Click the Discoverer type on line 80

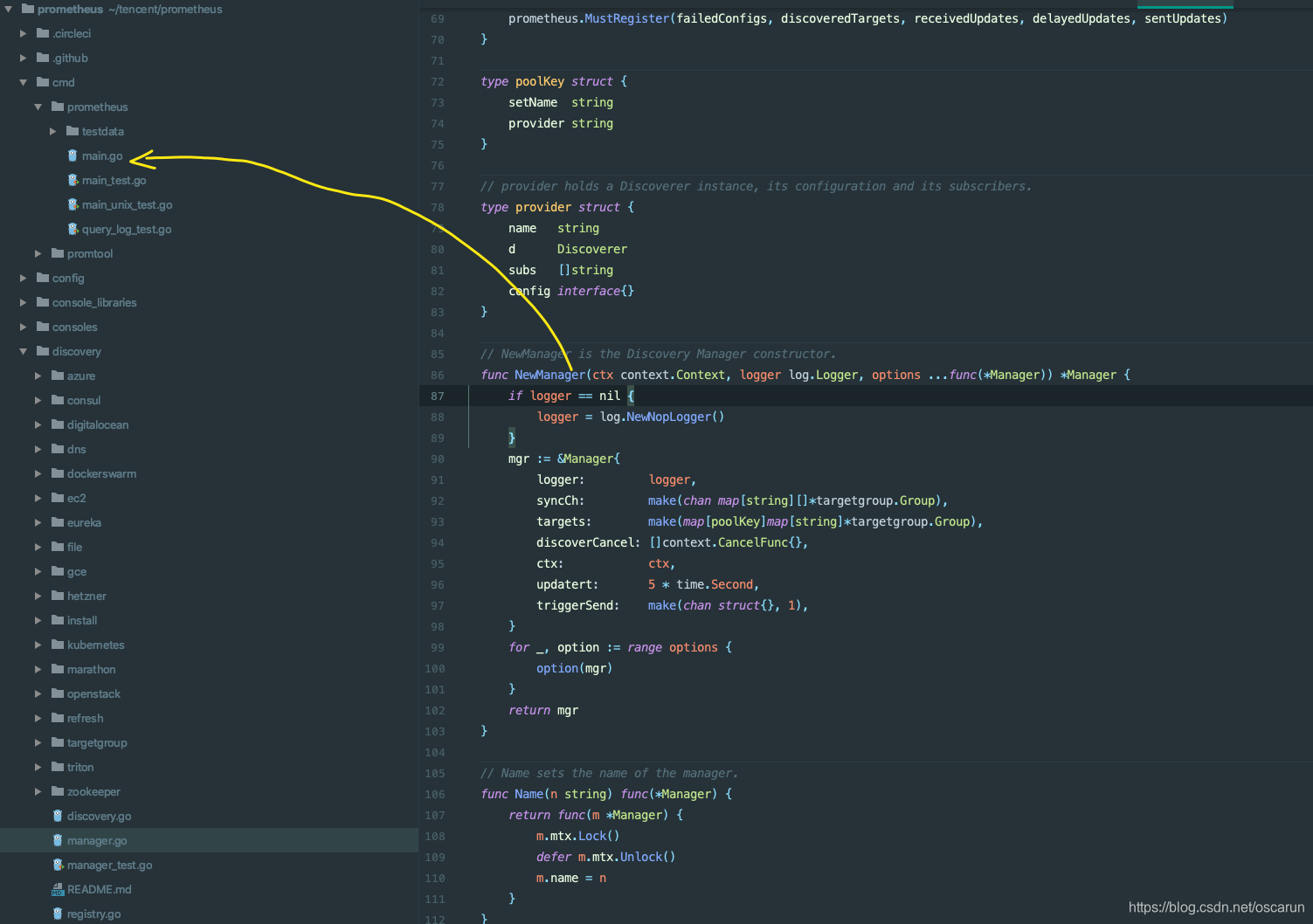pos(592,249)
